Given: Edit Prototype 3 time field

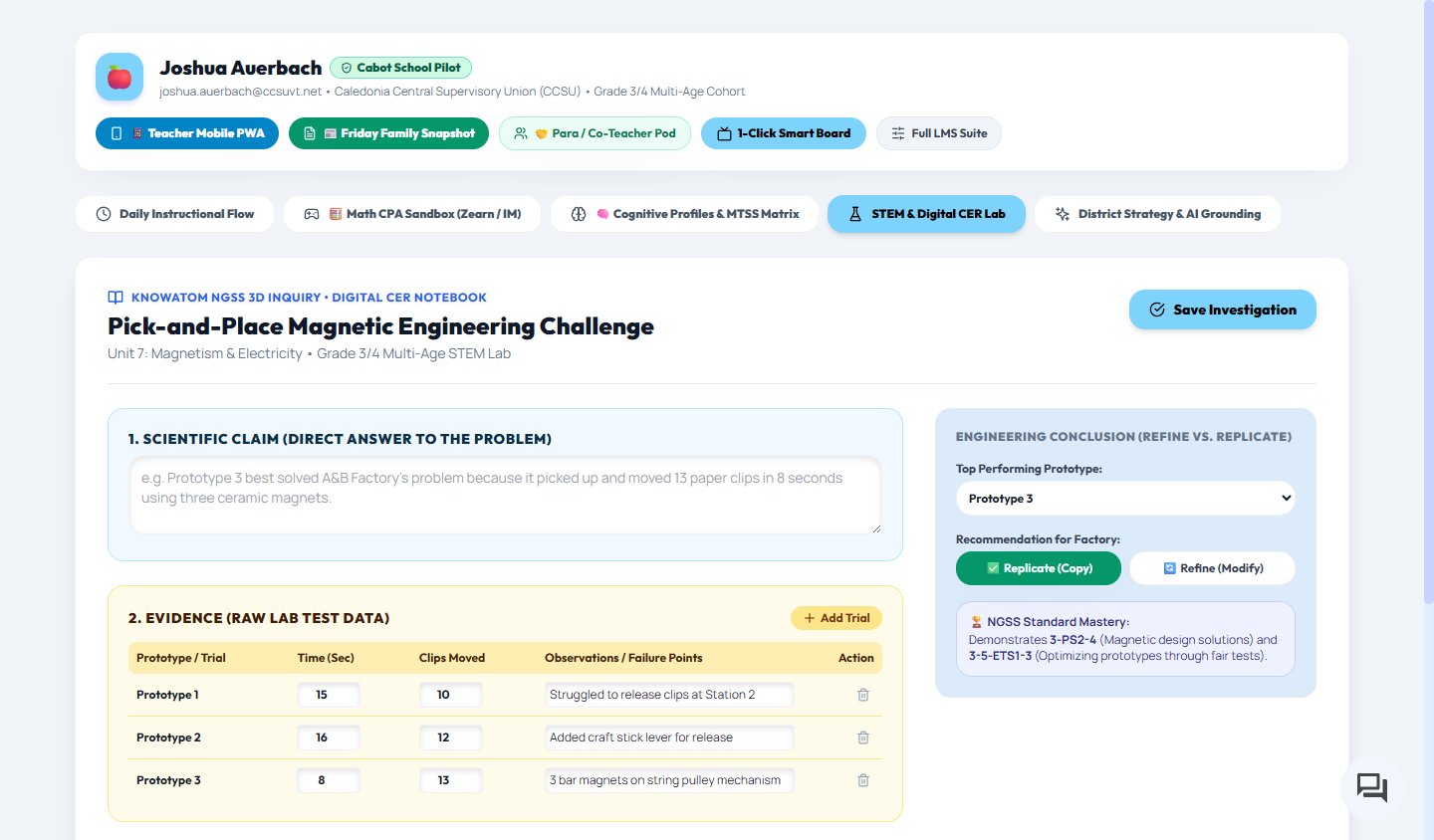Looking at the screenshot, I should coord(329,780).
